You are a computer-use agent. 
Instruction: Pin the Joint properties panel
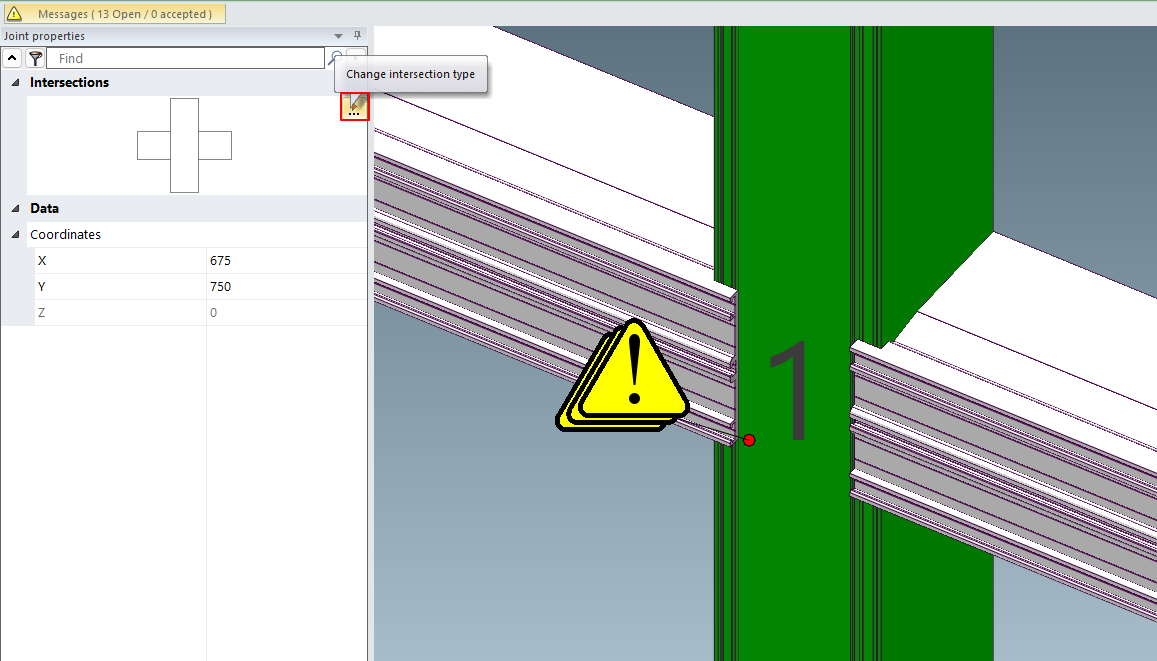[357, 36]
